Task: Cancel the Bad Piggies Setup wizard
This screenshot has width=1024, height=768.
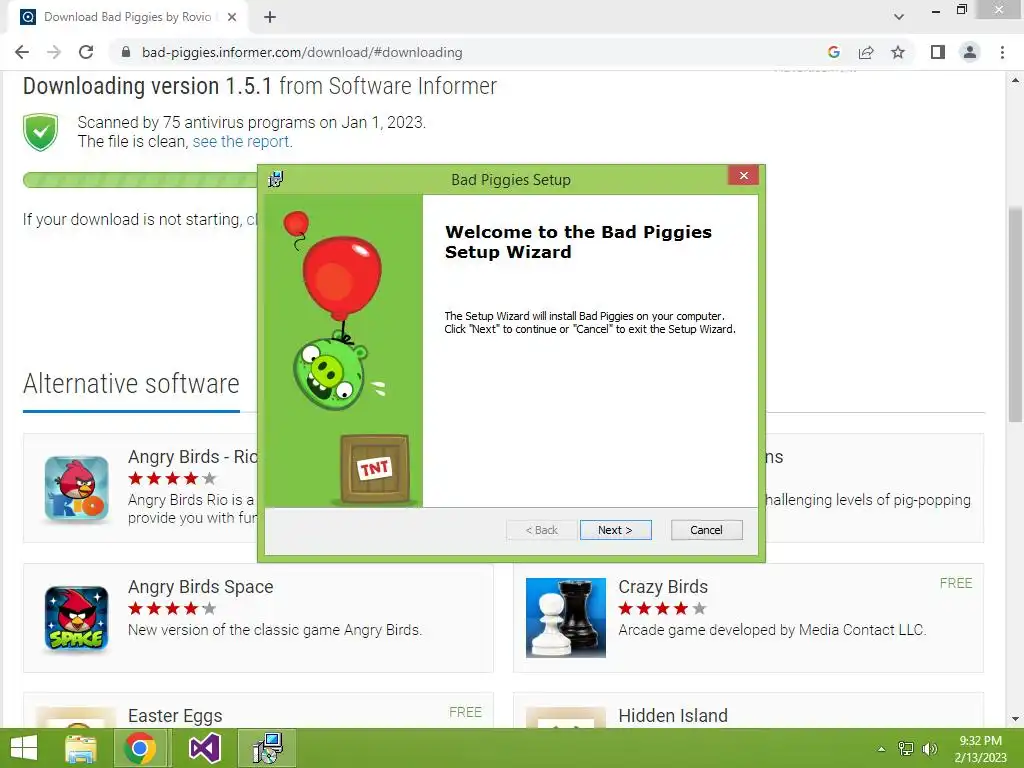Action: tap(707, 530)
